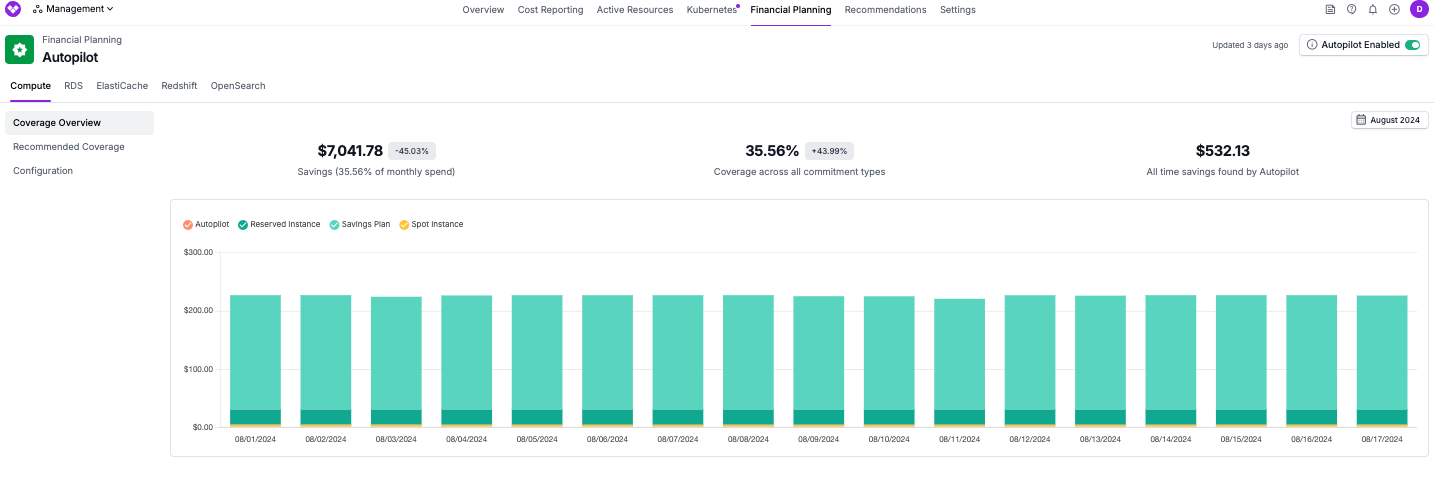Click the green Autopilot gear icon
This screenshot has height=501, width=1434.
[x=19, y=50]
